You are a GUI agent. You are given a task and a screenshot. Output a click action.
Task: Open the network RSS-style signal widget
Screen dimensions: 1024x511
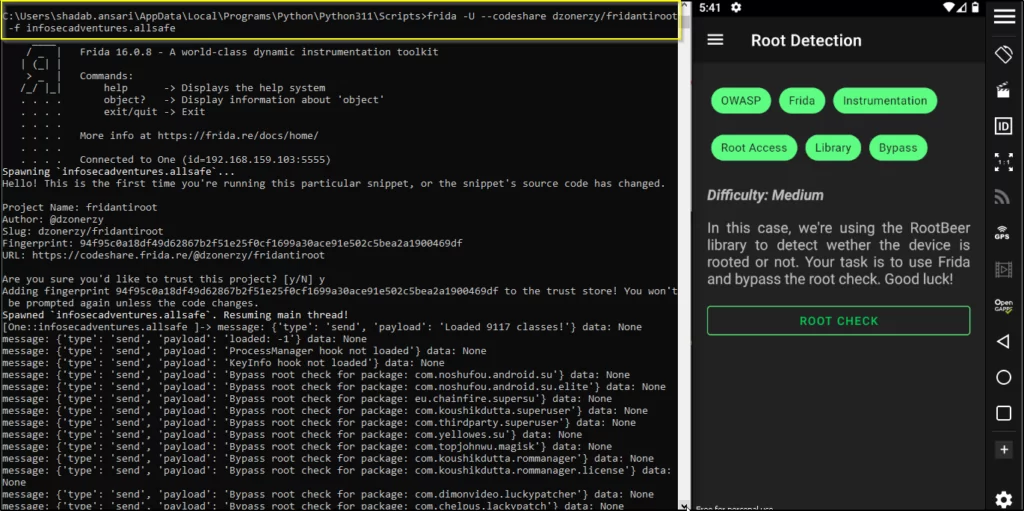click(1004, 197)
